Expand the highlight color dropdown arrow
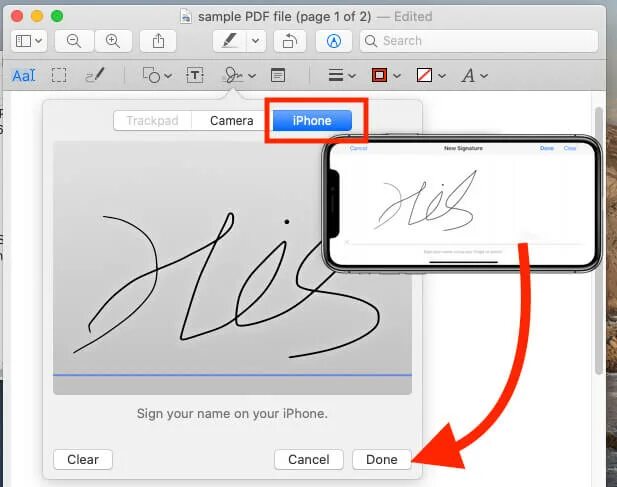617x487 pixels. tap(256, 41)
